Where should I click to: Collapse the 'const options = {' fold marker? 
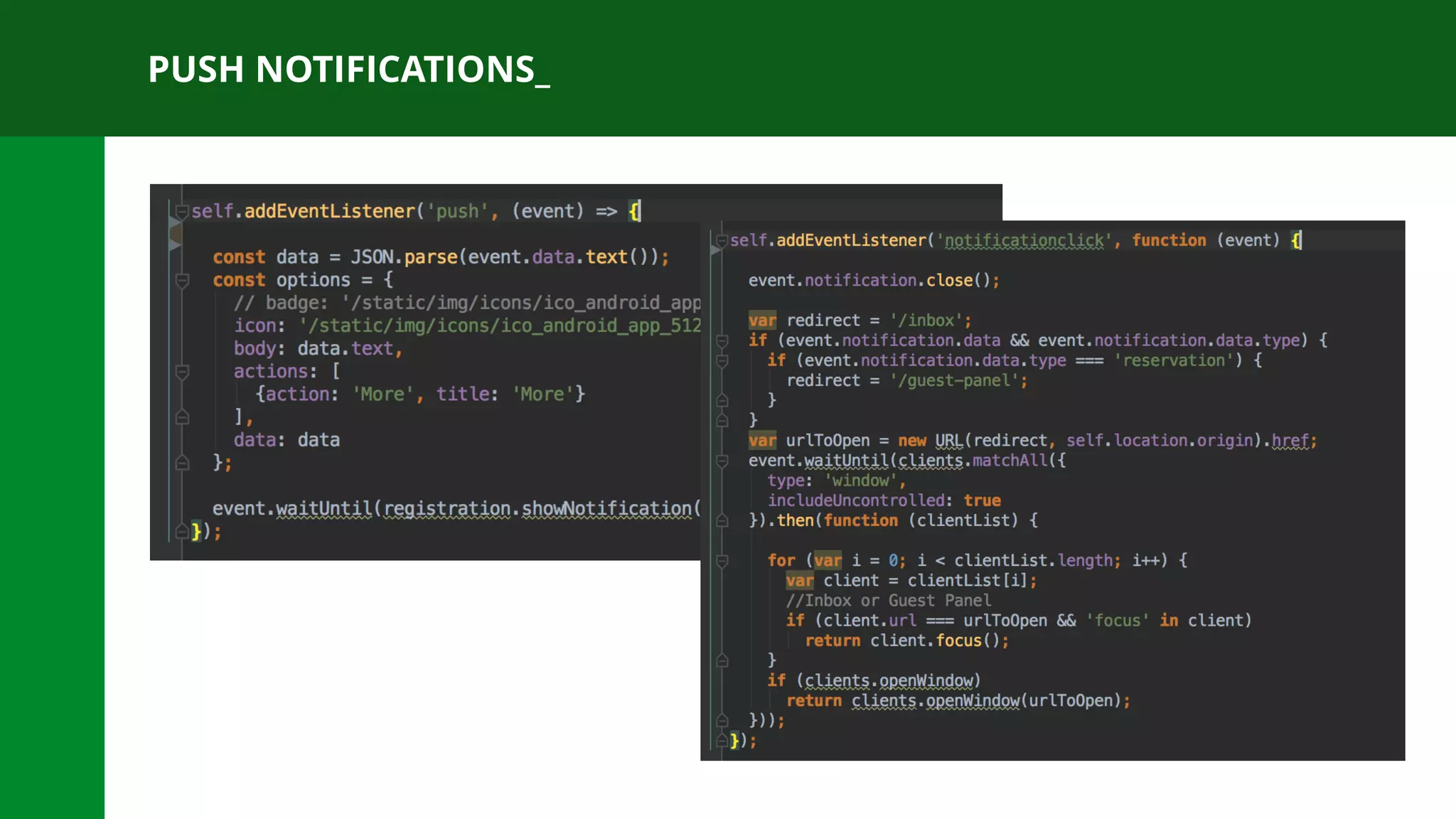(182, 280)
